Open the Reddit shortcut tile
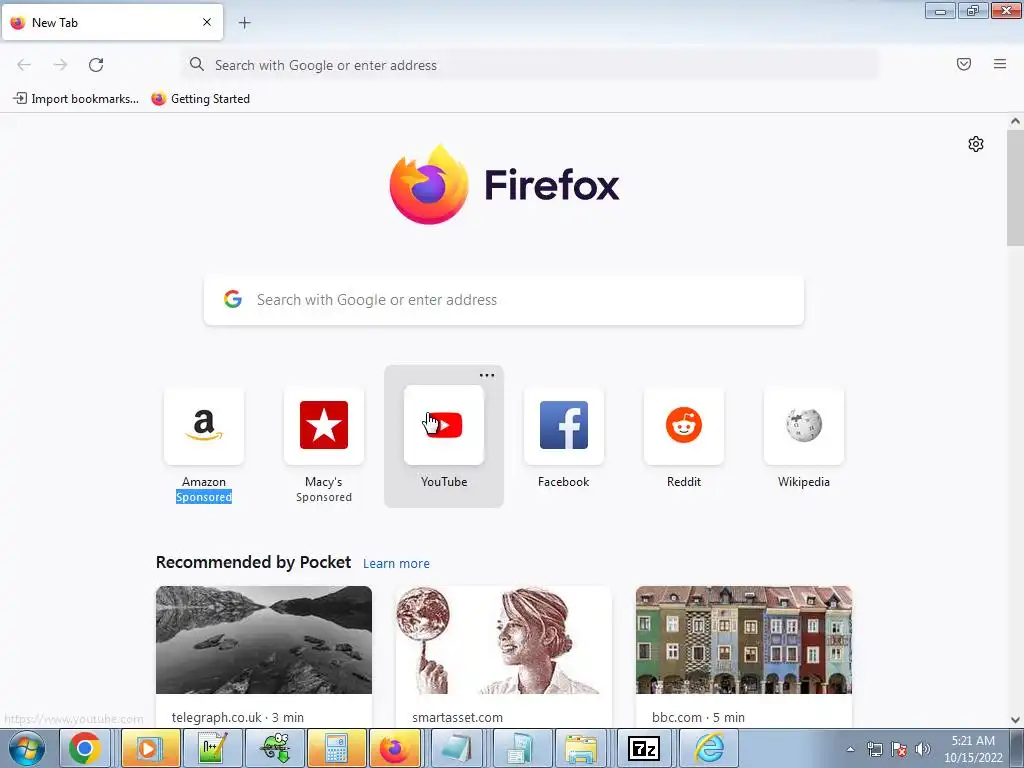Viewport: 1024px width, 768px height. [684, 426]
